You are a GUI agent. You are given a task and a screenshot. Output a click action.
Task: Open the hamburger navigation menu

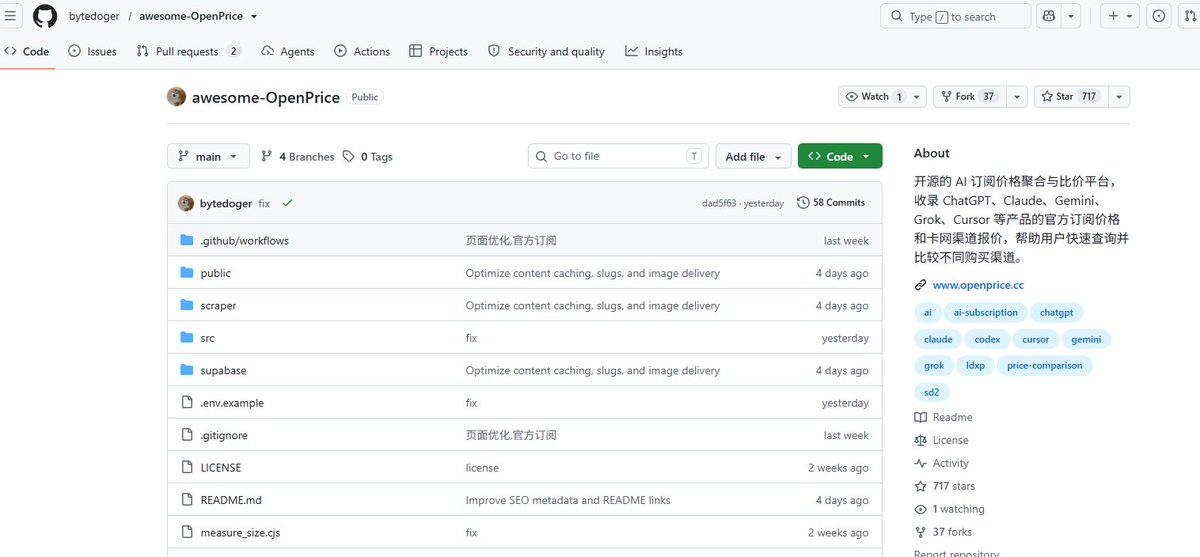pyautogui.click(x=11, y=16)
